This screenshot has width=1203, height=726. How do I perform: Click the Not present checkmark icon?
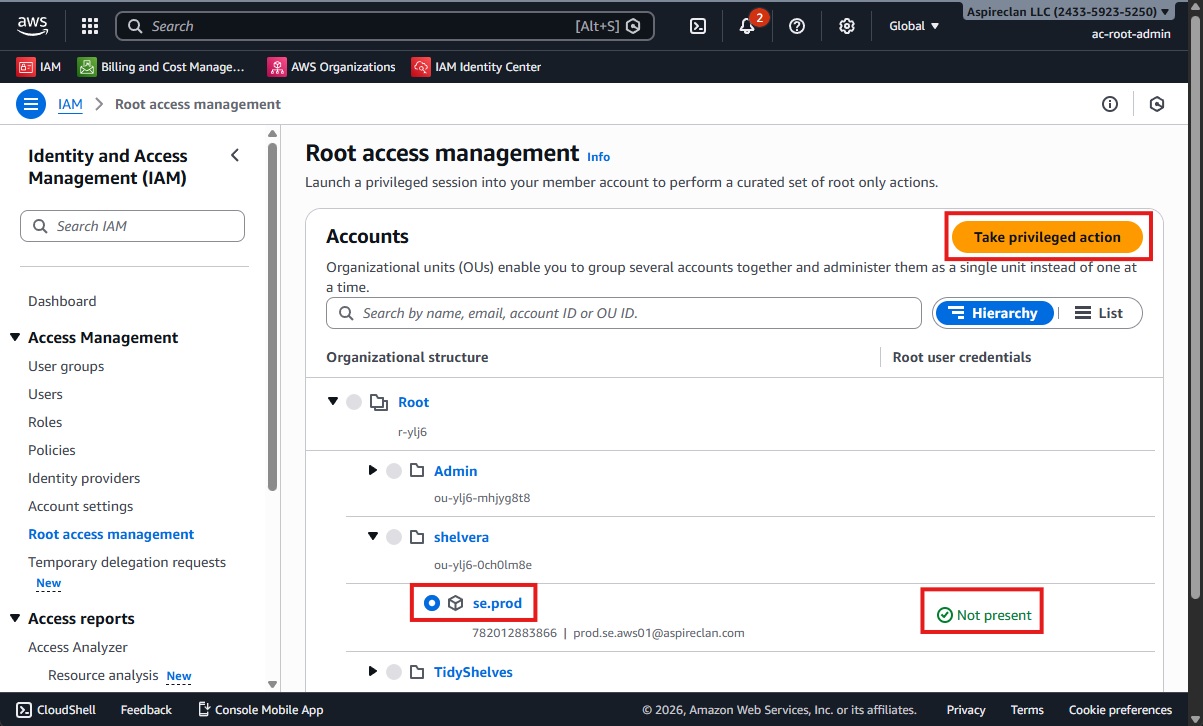[944, 615]
